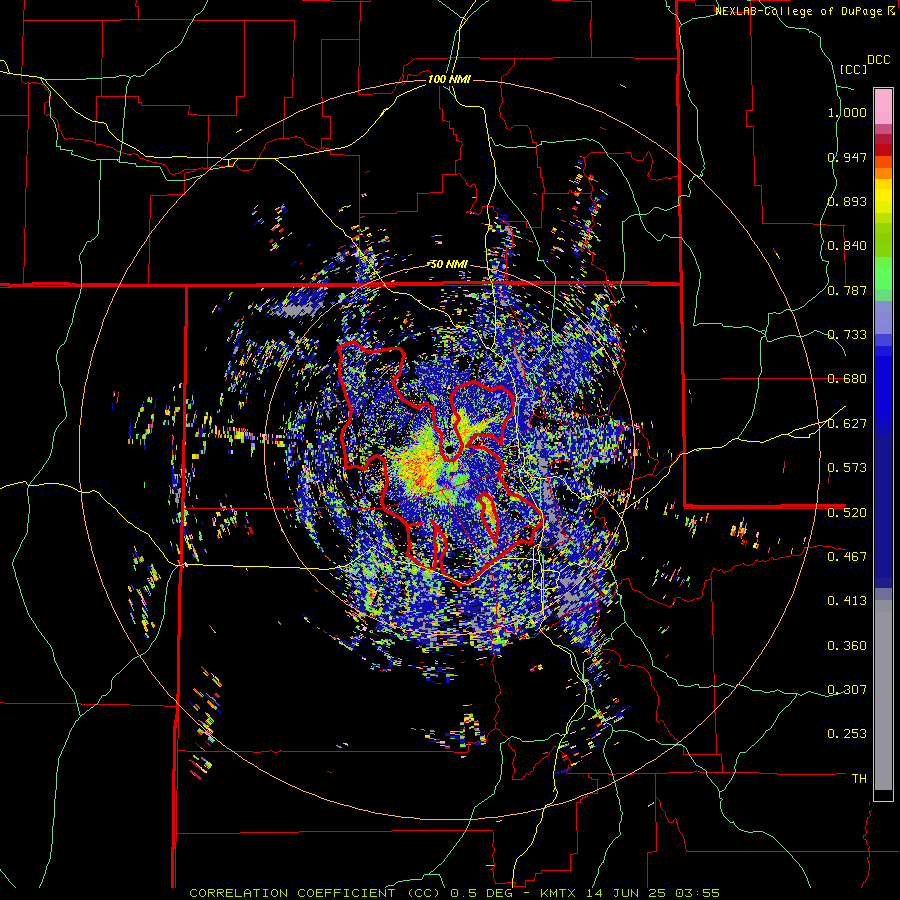Viewport: 900px width, 900px height.
Task: Click the 0.680 legend value
Action: [847, 379]
